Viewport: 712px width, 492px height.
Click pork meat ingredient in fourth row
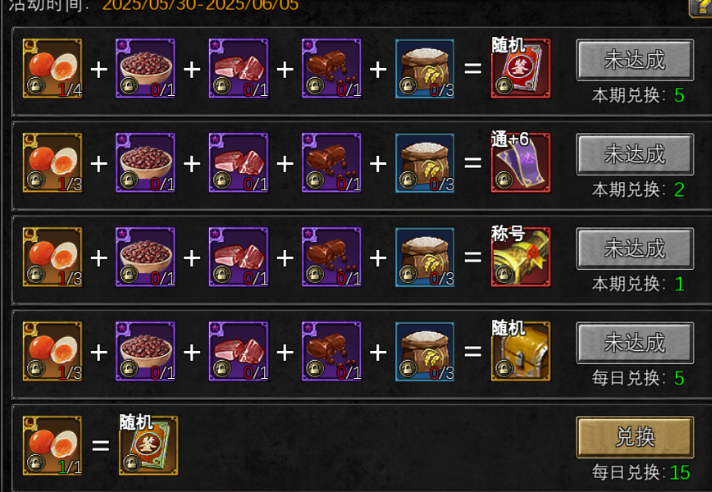coord(239,352)
